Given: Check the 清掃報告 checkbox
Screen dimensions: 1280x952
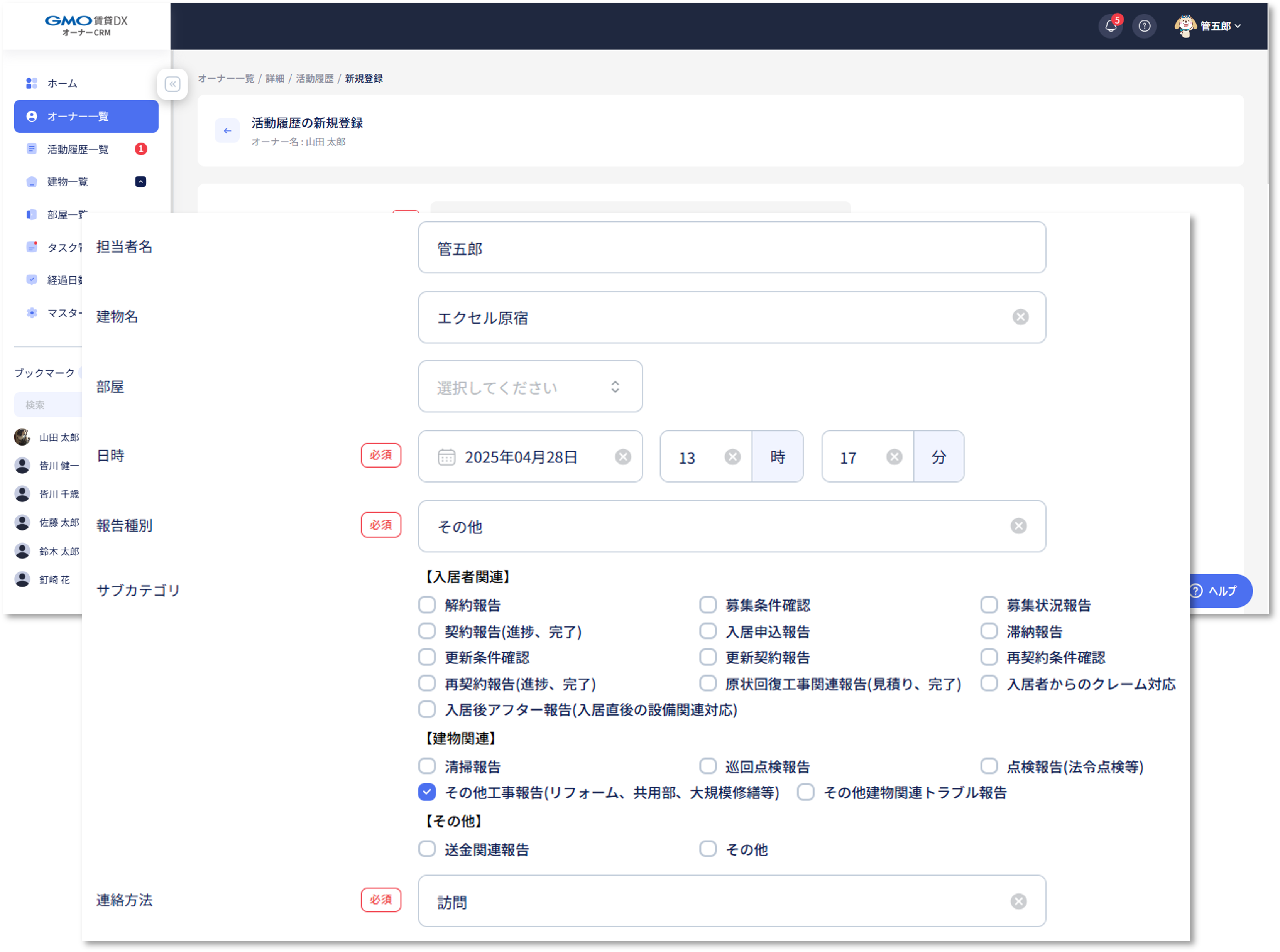Looking at the screenshot, I should 427,766.
